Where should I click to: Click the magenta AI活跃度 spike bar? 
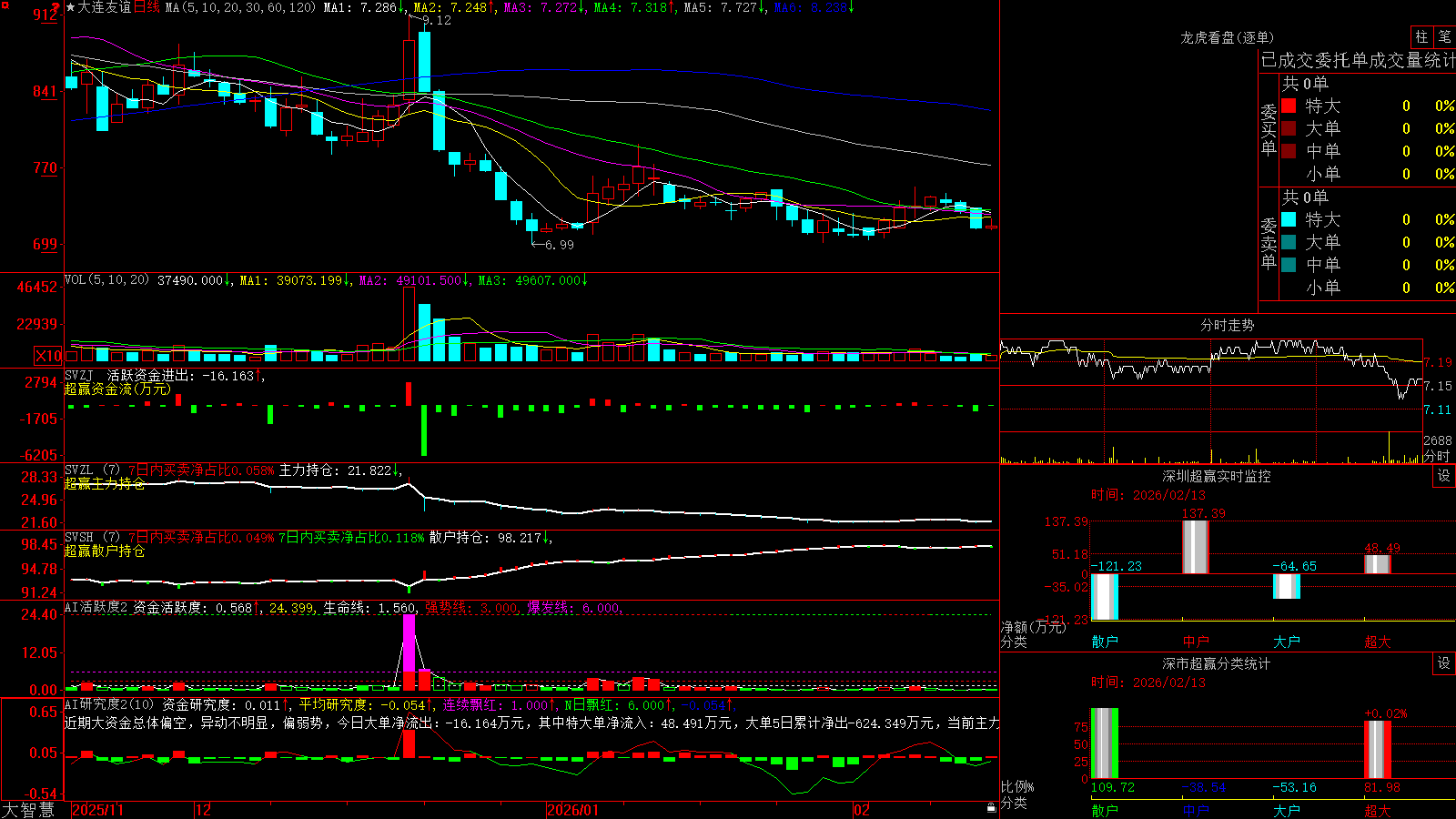pos(409,642)
